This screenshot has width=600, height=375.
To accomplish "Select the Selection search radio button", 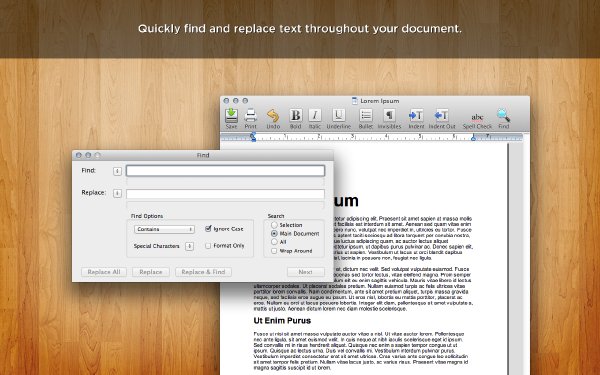I will [x=274, y=225].
